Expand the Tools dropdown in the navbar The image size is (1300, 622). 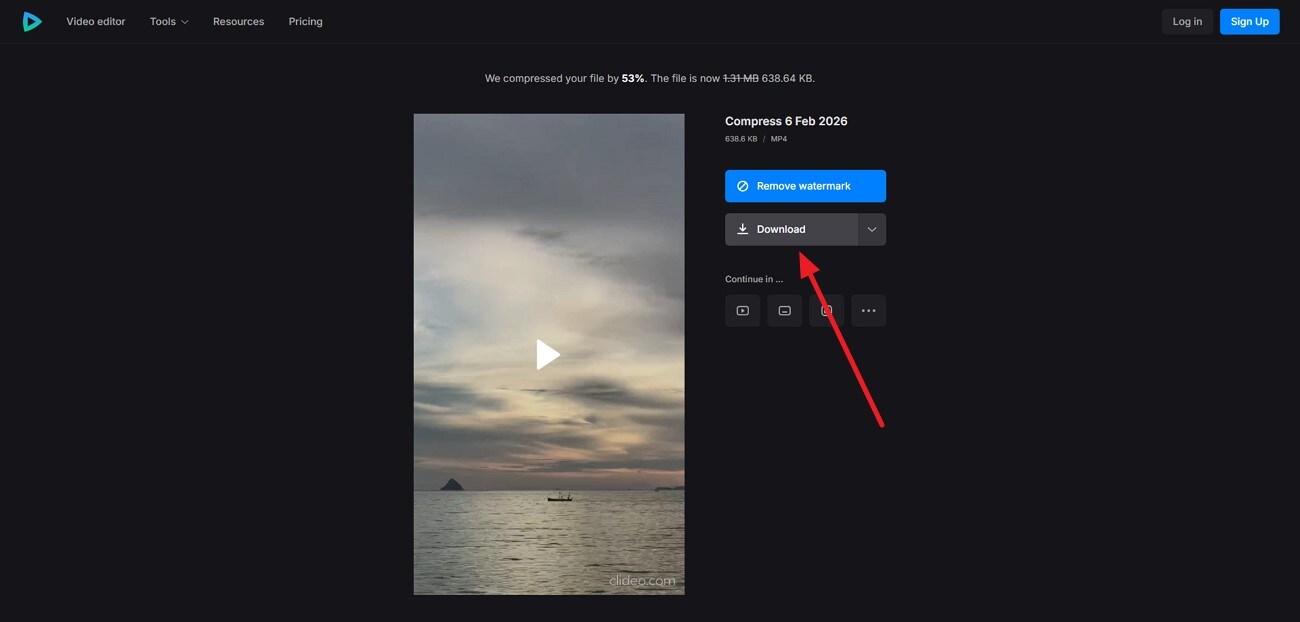167,20
